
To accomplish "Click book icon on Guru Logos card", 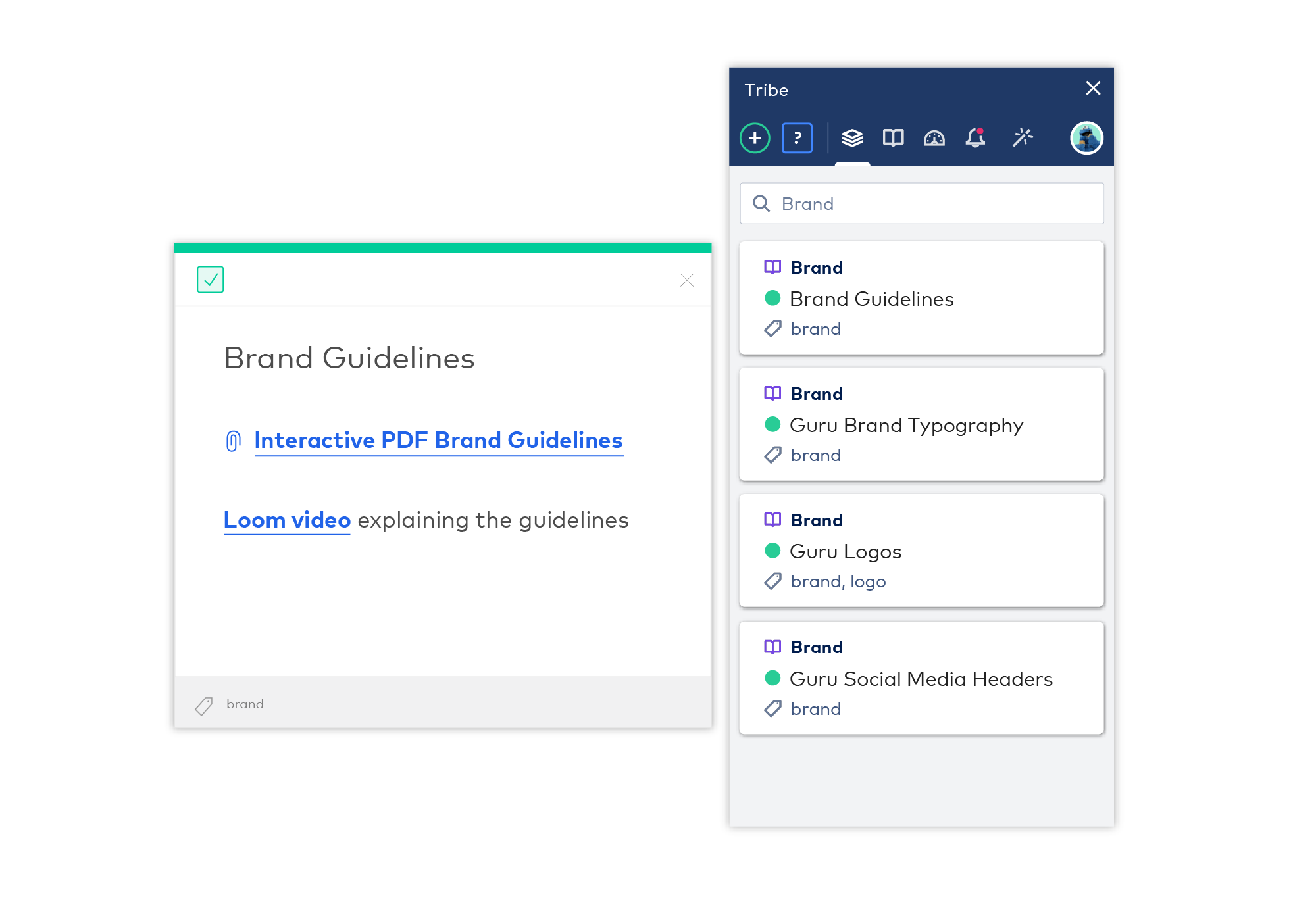I will point(772,520).
